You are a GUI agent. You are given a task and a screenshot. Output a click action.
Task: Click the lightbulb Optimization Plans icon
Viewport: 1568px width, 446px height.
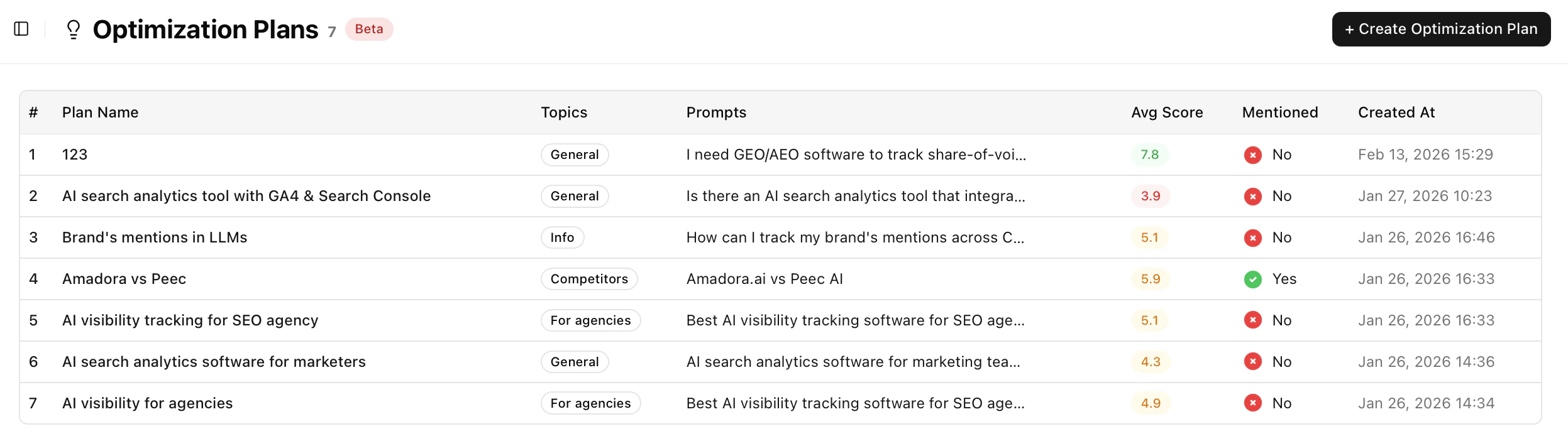click(74, 28)
